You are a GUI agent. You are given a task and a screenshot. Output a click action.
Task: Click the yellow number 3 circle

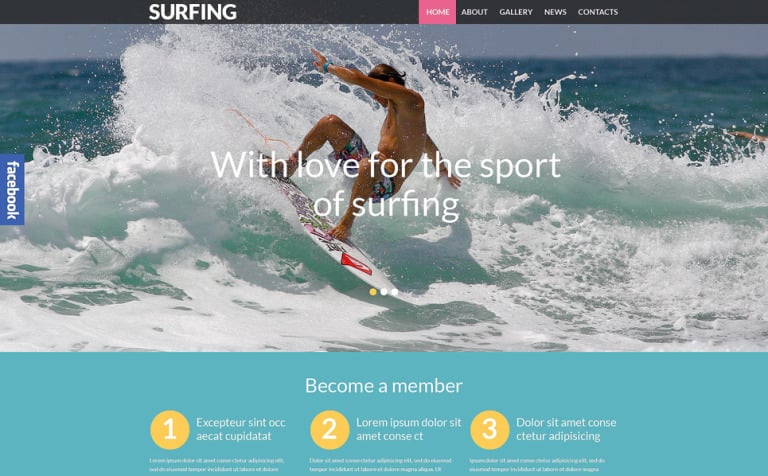click(490, 430)
